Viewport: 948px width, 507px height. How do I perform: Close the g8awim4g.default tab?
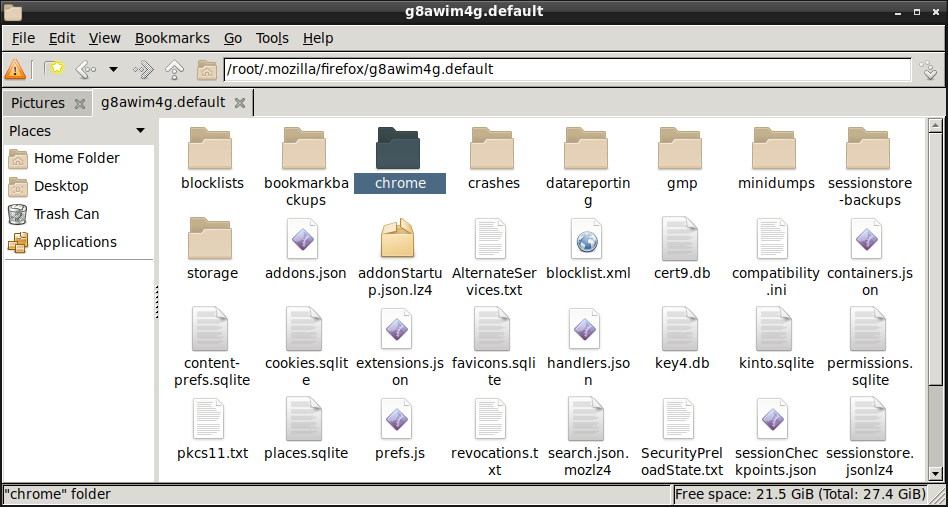(240, 103)
